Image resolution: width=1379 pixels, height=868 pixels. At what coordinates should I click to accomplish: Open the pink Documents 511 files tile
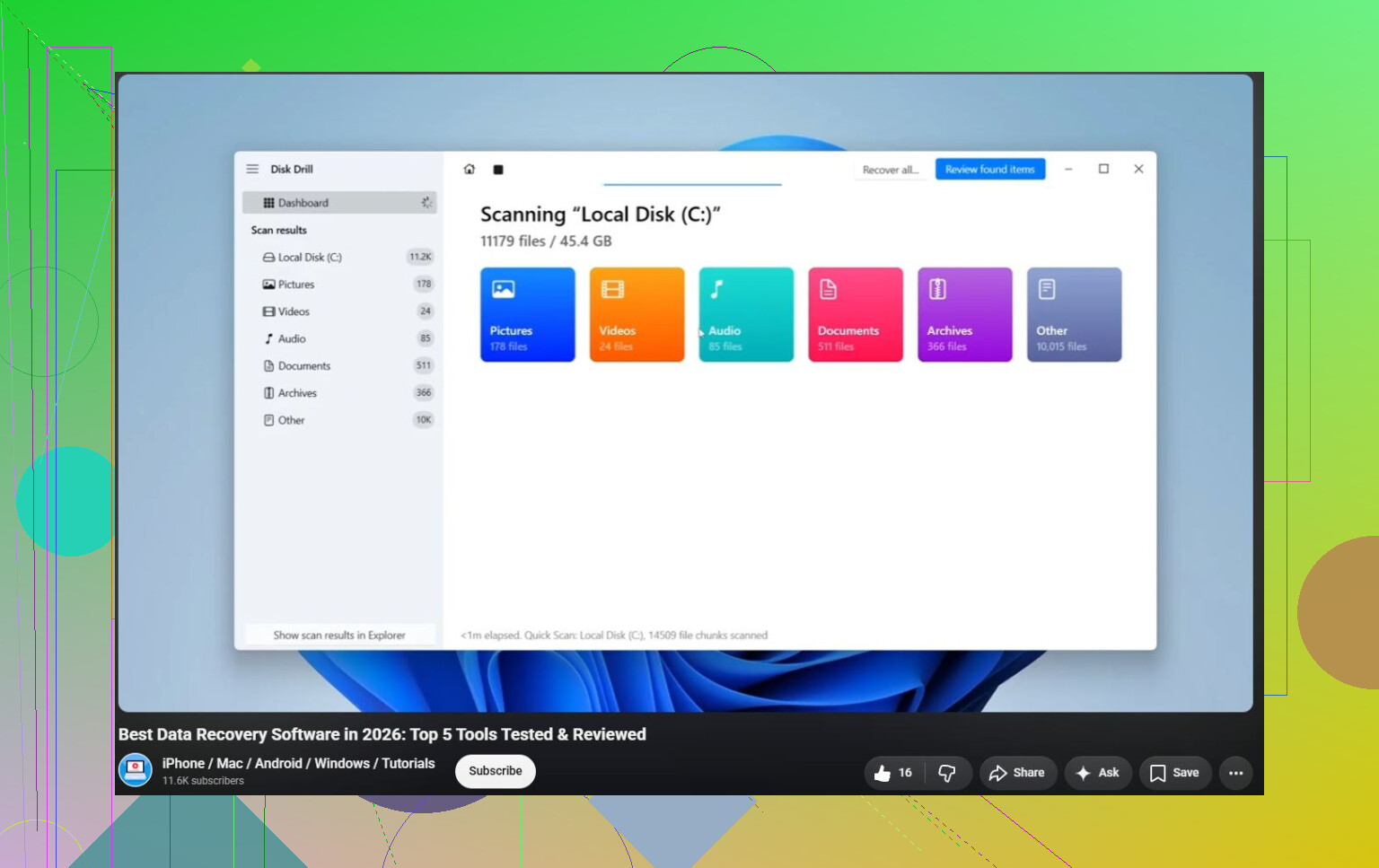pyautogui.click(x=856, y=315)
